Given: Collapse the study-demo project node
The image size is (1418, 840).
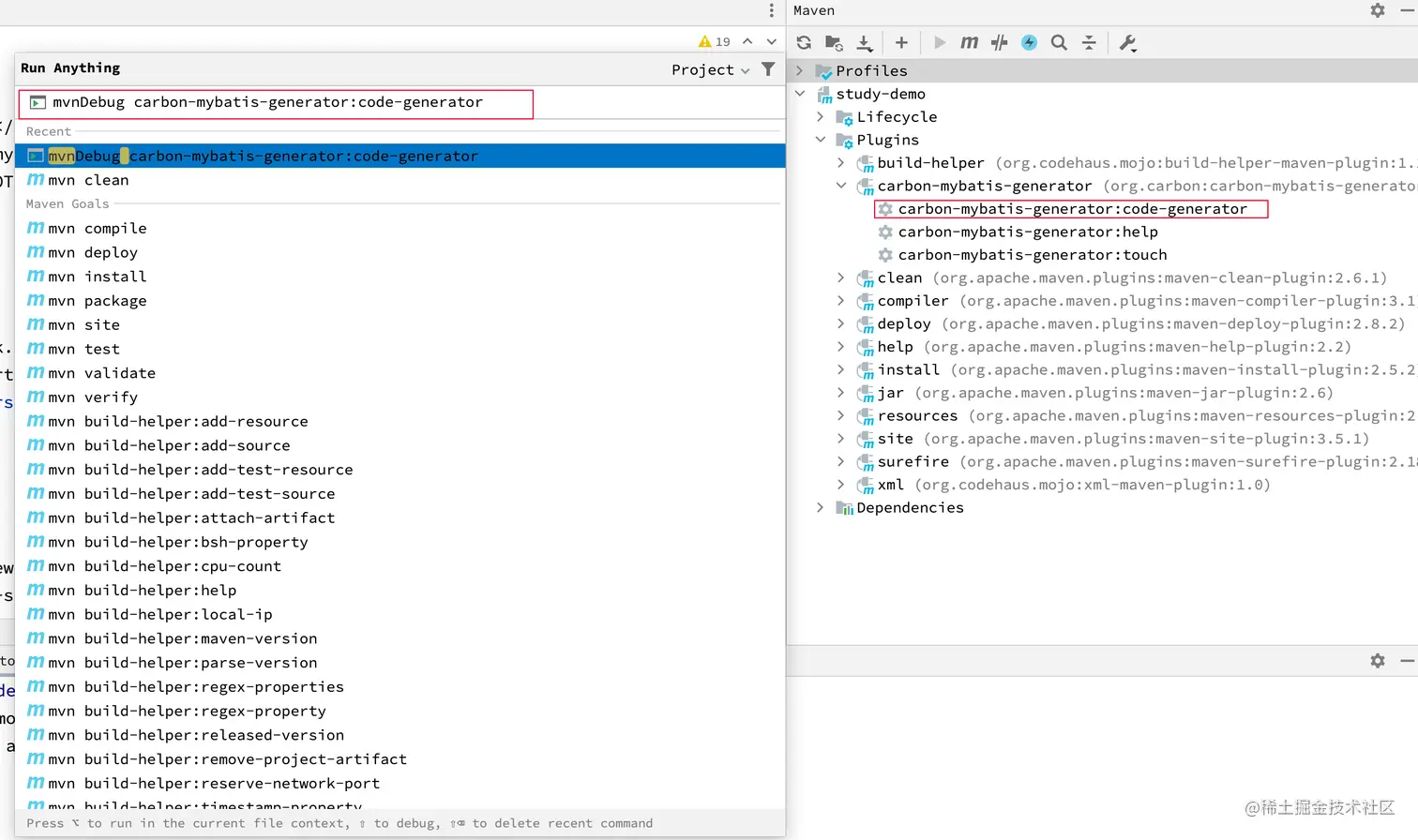Looking at the screenshot, I should 800,94.
